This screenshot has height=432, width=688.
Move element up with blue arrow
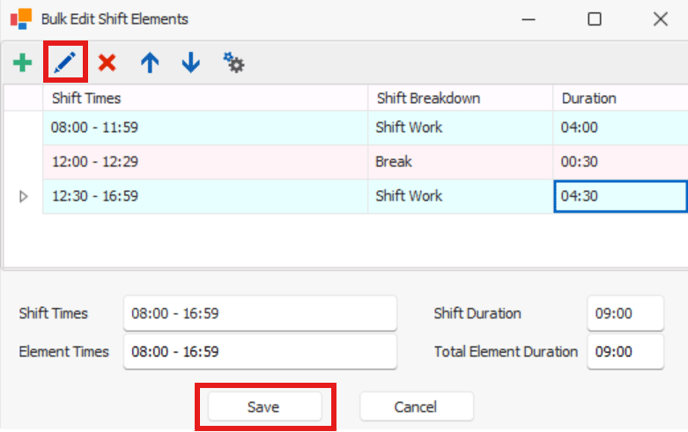coord(150,63)
